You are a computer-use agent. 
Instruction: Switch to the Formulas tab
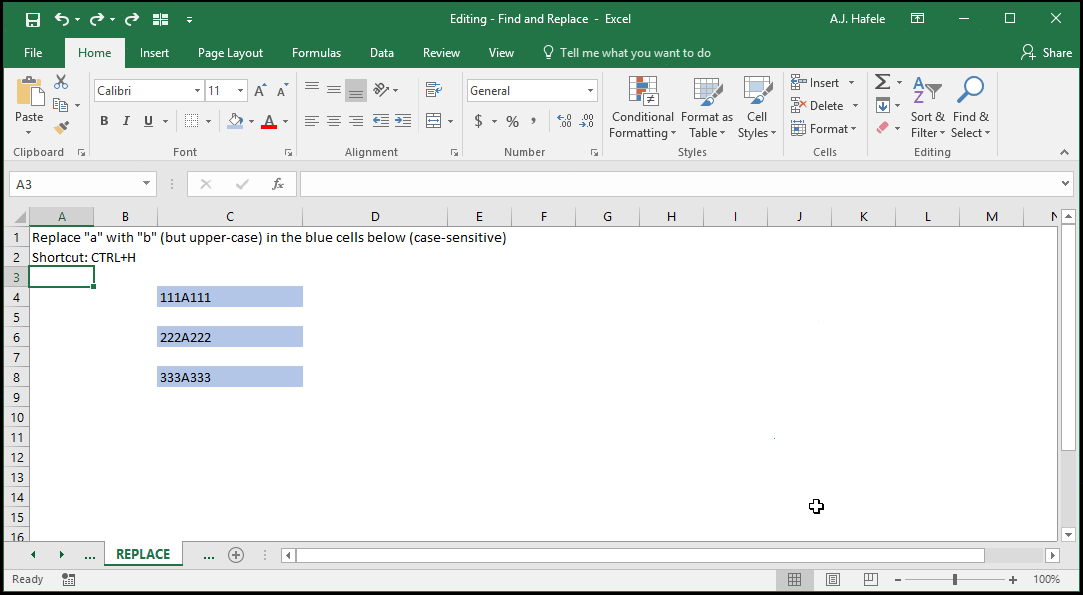tap(316, 53)
